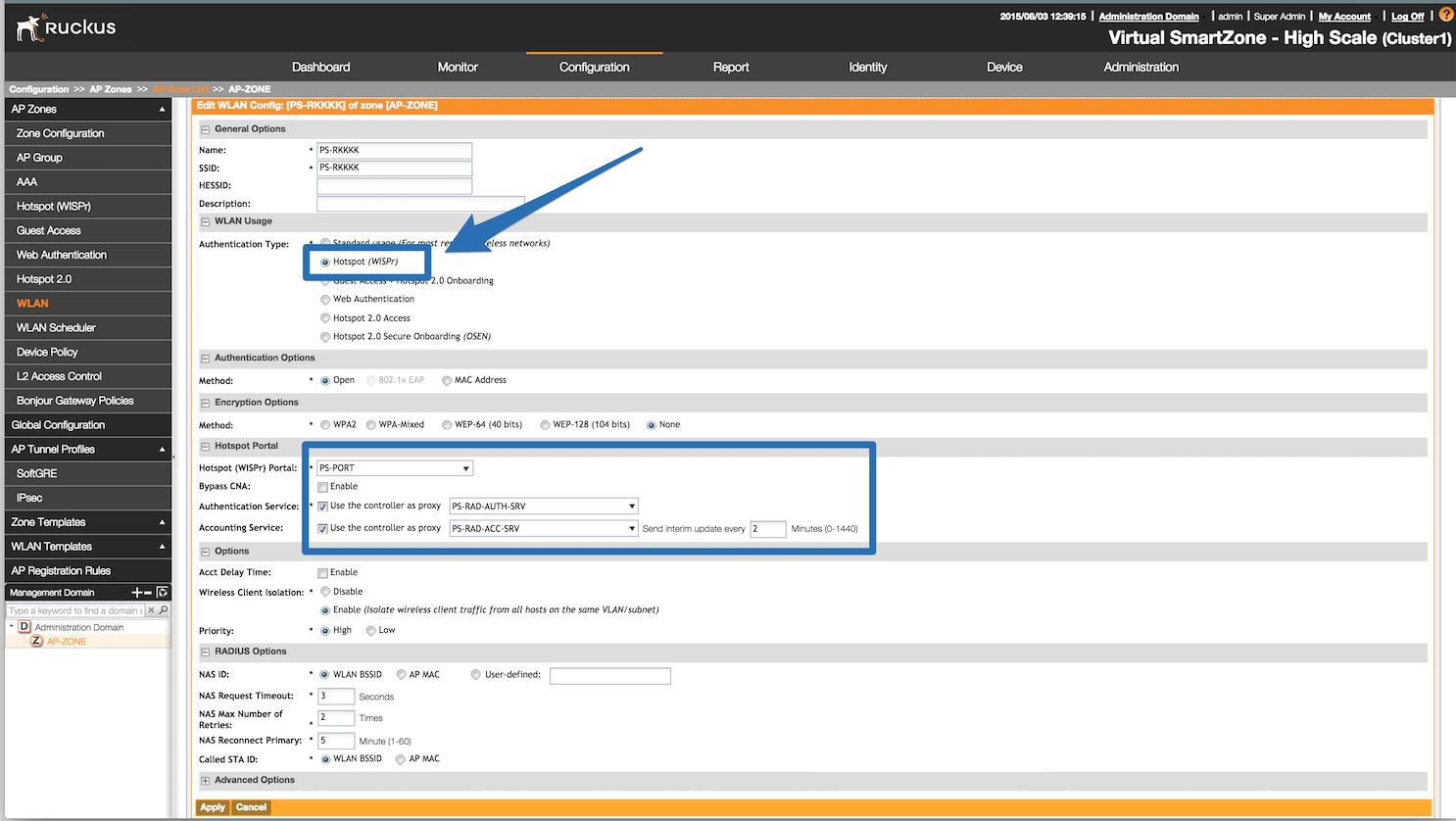This screenshot has width=1456, height=821.
Task: Select WPA2 encryption method
Action: (x=325, y=425)
